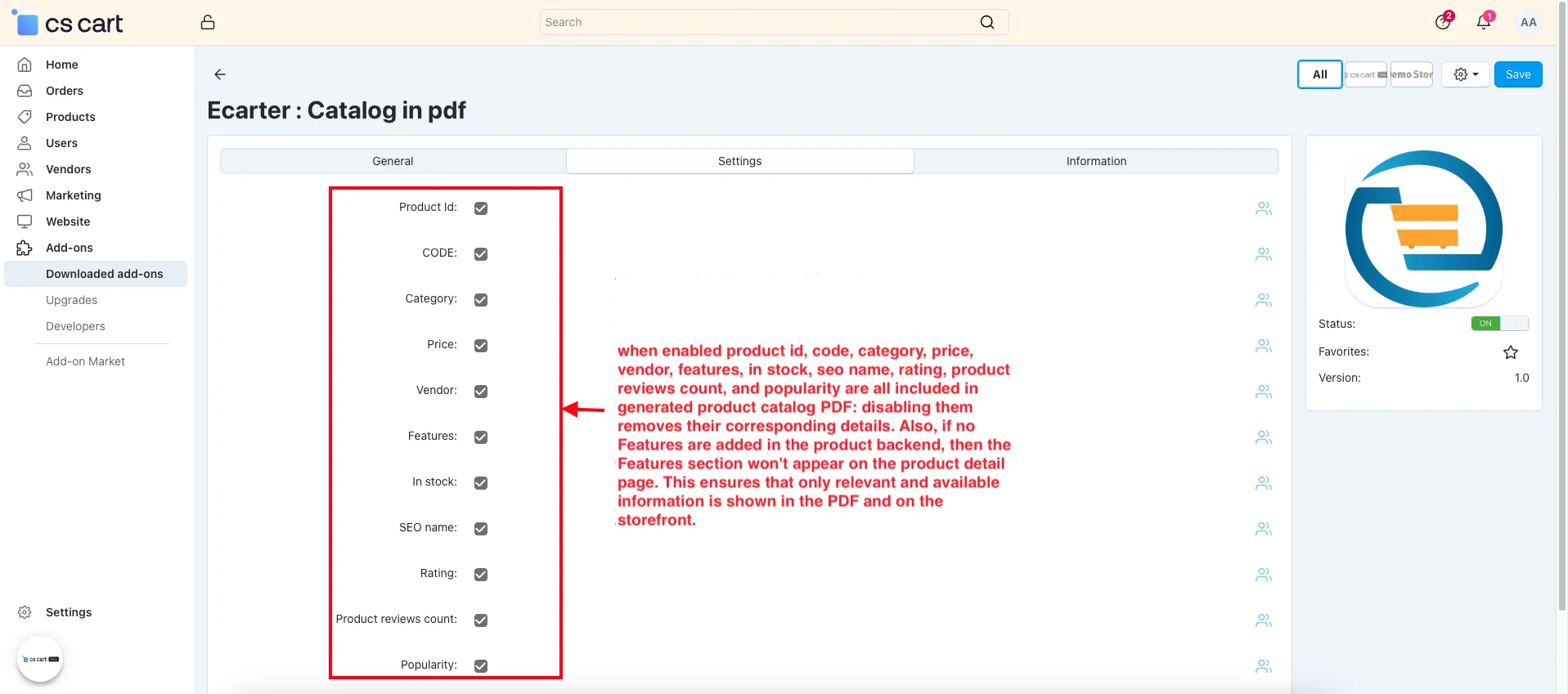The image size is (1568, 694).
Task: Click the search magnifier icon
Action: [987, 22]
